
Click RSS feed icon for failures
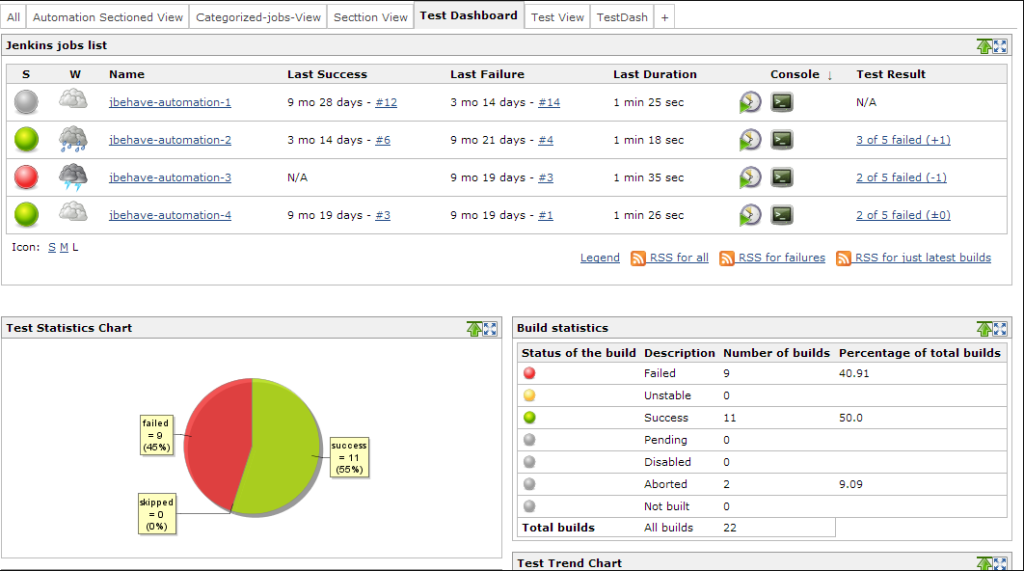727,258
